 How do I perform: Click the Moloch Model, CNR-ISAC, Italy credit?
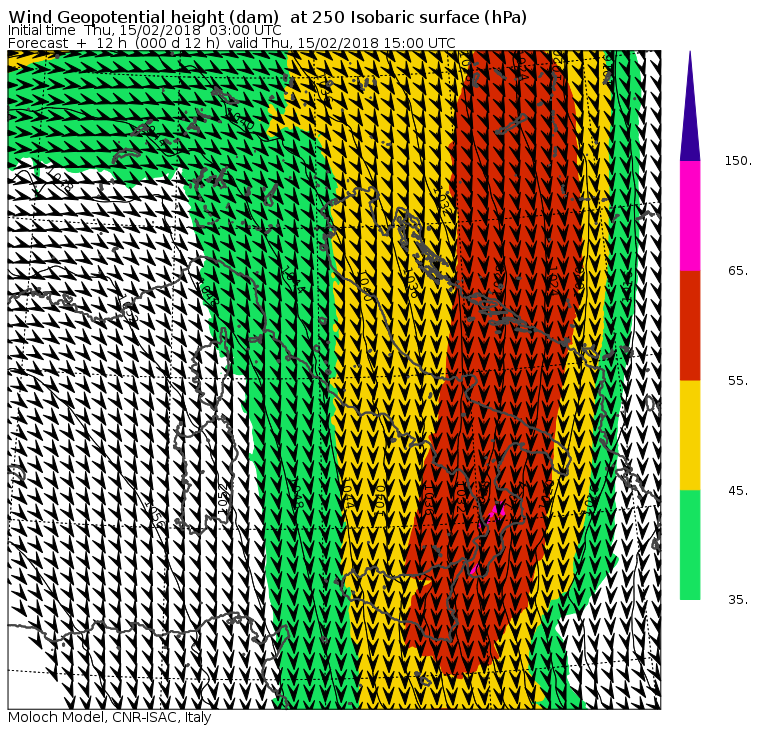pos(110,717)
